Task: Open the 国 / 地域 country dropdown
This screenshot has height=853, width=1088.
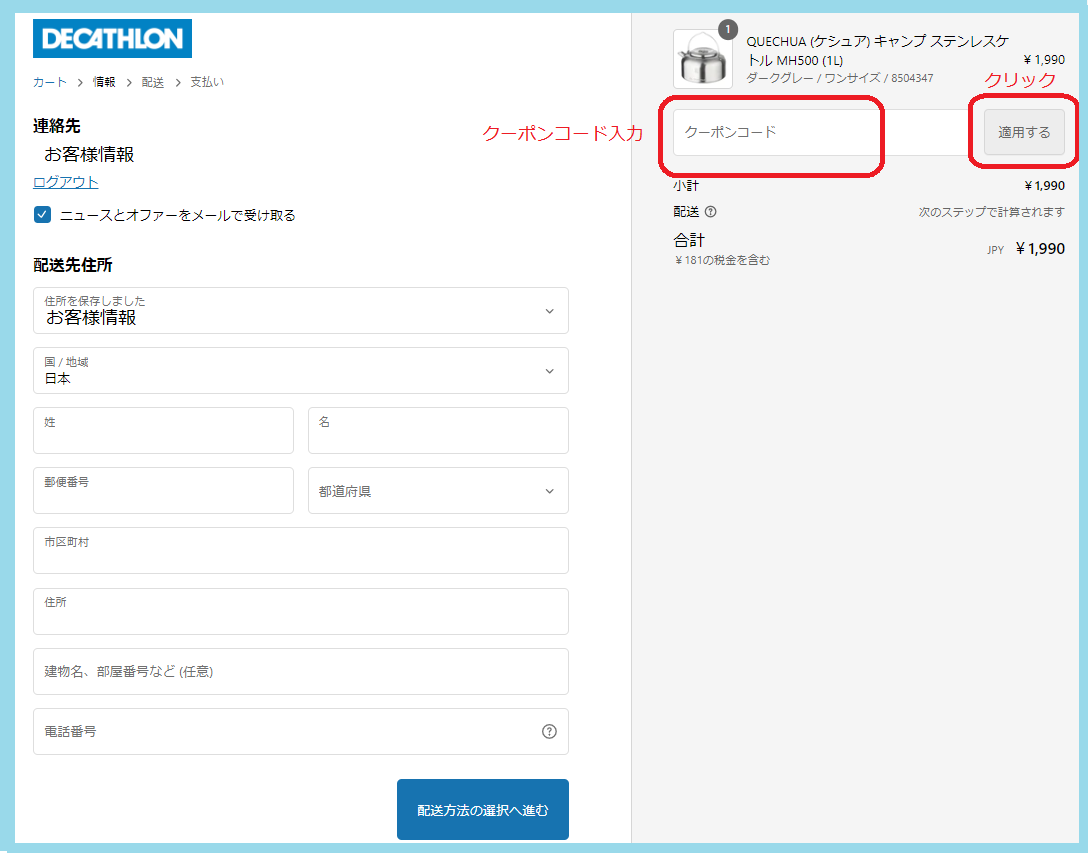Action: [300, 371]
